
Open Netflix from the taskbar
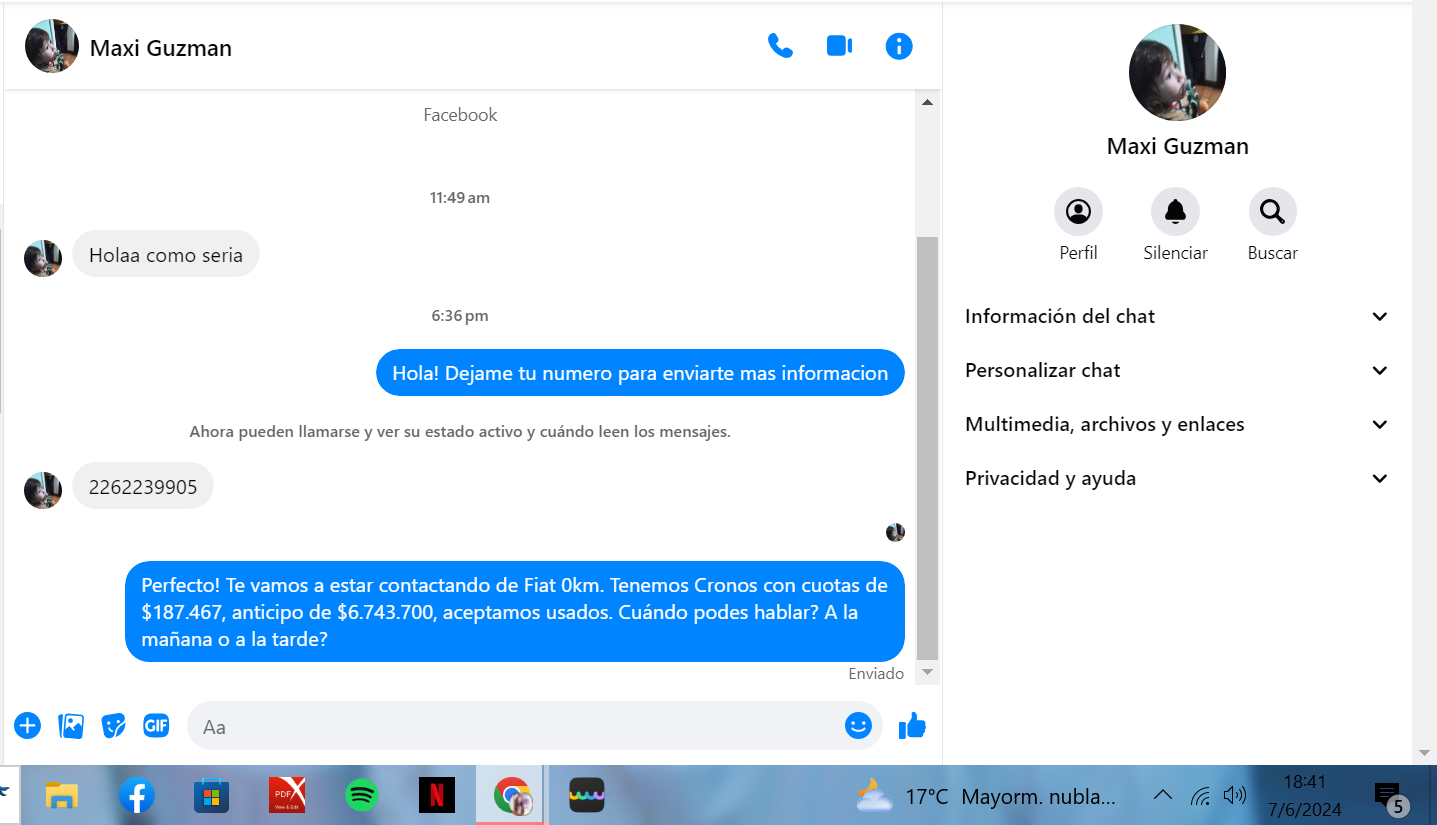click(437, 796)
